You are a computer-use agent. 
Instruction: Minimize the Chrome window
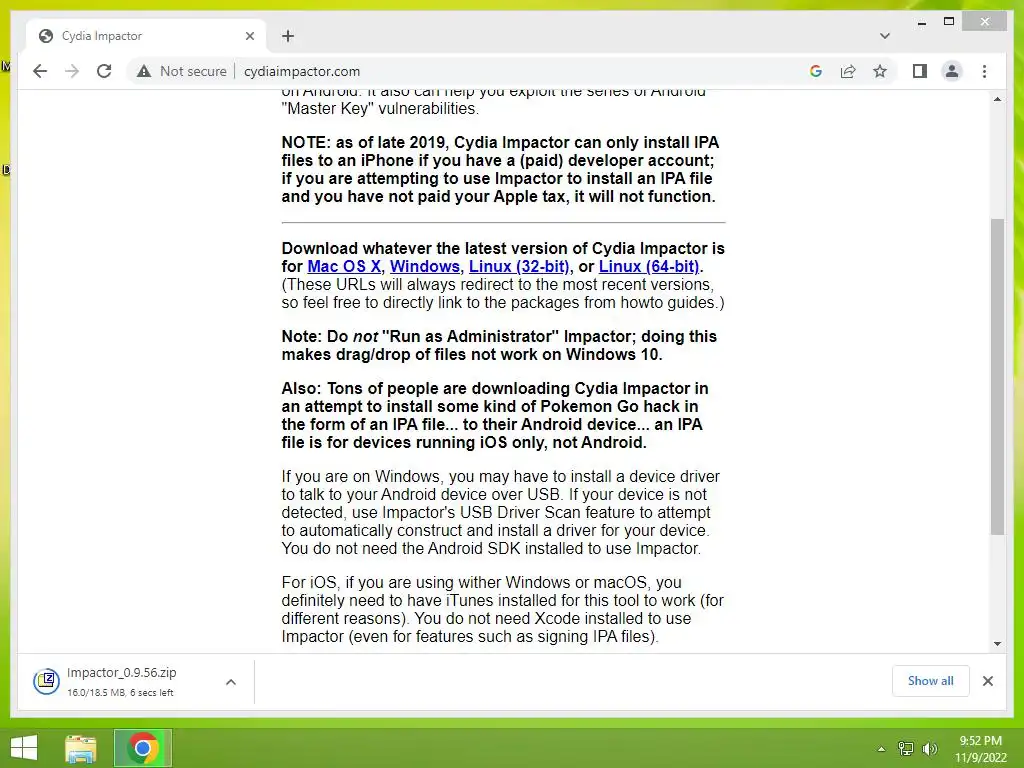pyautogui.click(x=921, y=22)
